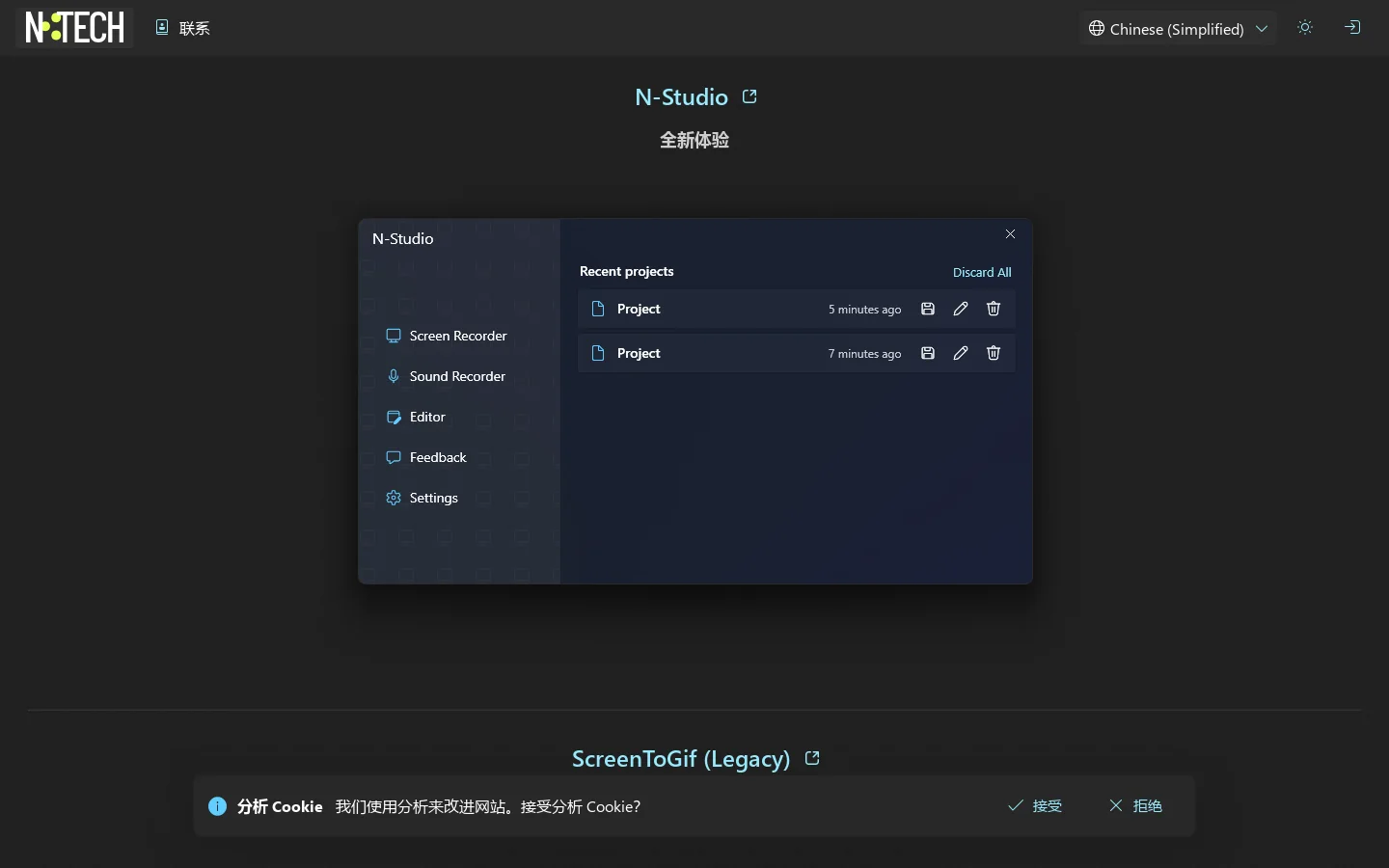Save the 5 minutes ago project
1389x868 pixels.
(928, 309)
